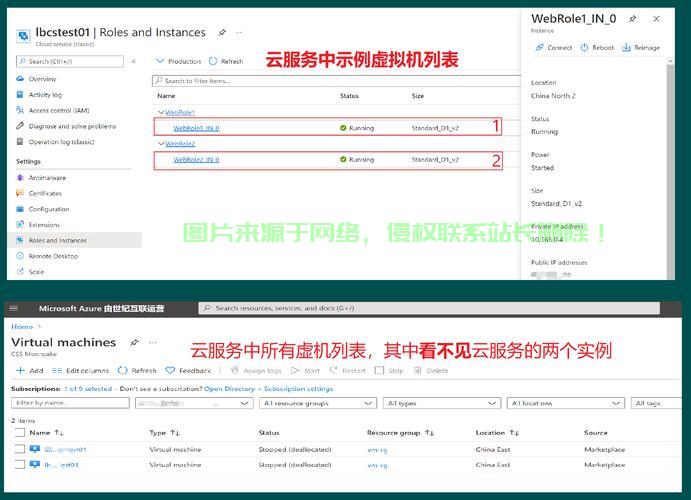
Task: Click the Scale icon in sidebar
Action: 20,271
